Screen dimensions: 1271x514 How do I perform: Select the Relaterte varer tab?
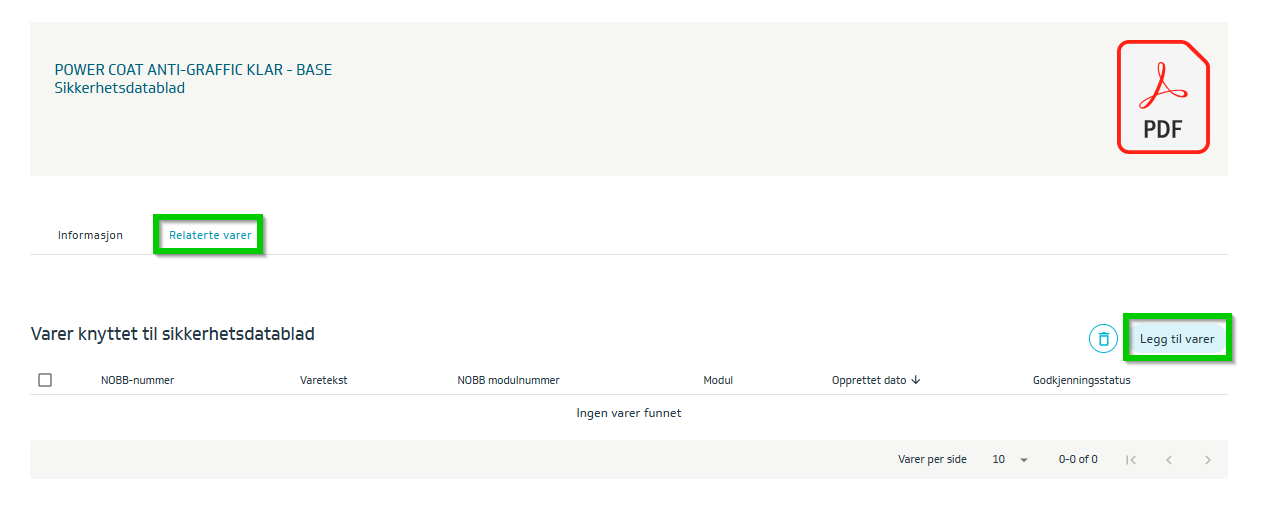210,236
